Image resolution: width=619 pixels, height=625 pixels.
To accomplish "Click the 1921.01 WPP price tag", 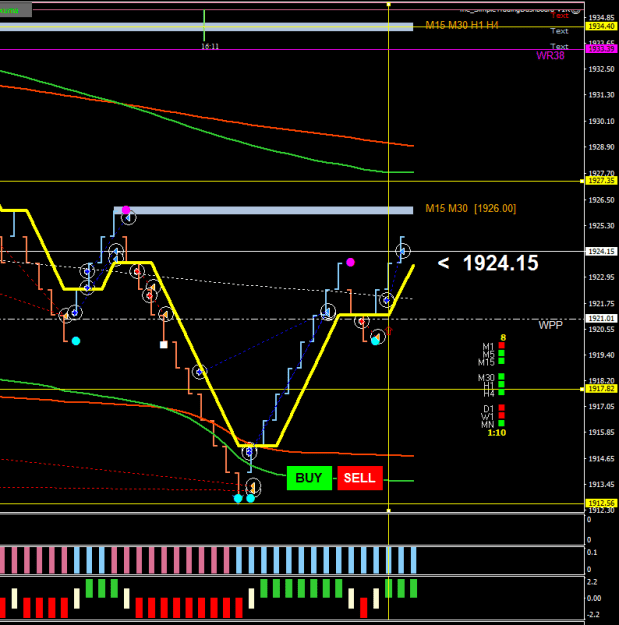I will point(601,318).
